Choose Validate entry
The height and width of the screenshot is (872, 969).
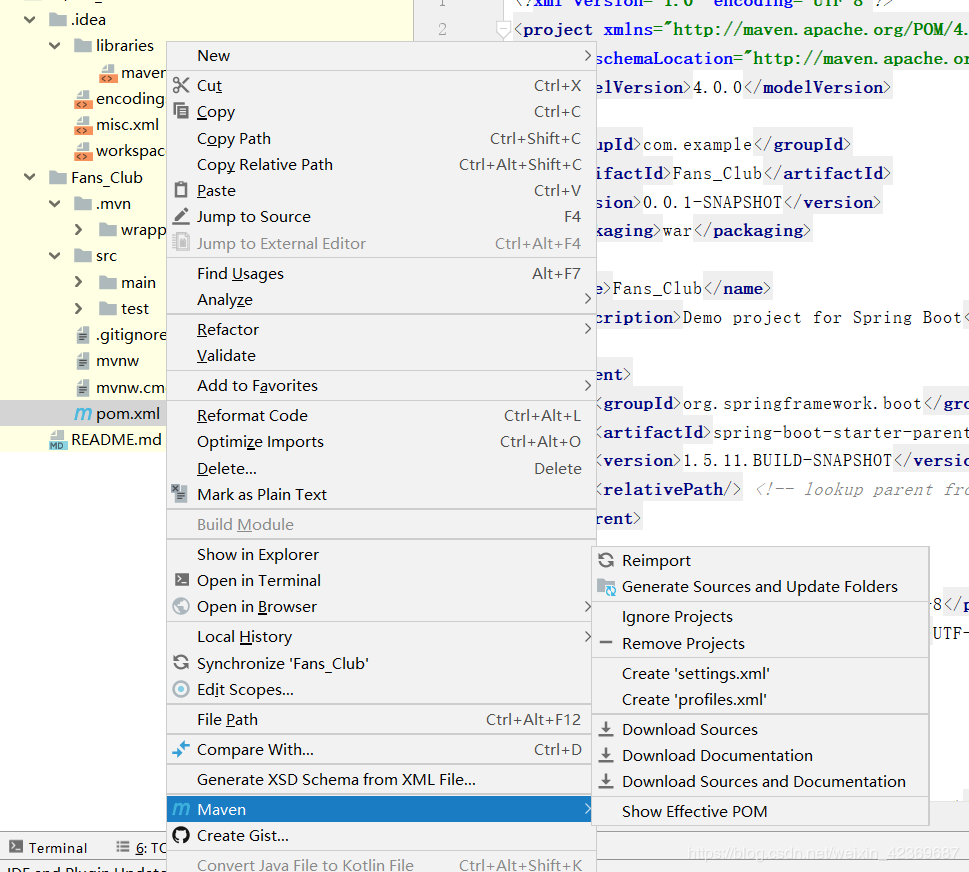point(381,355)
